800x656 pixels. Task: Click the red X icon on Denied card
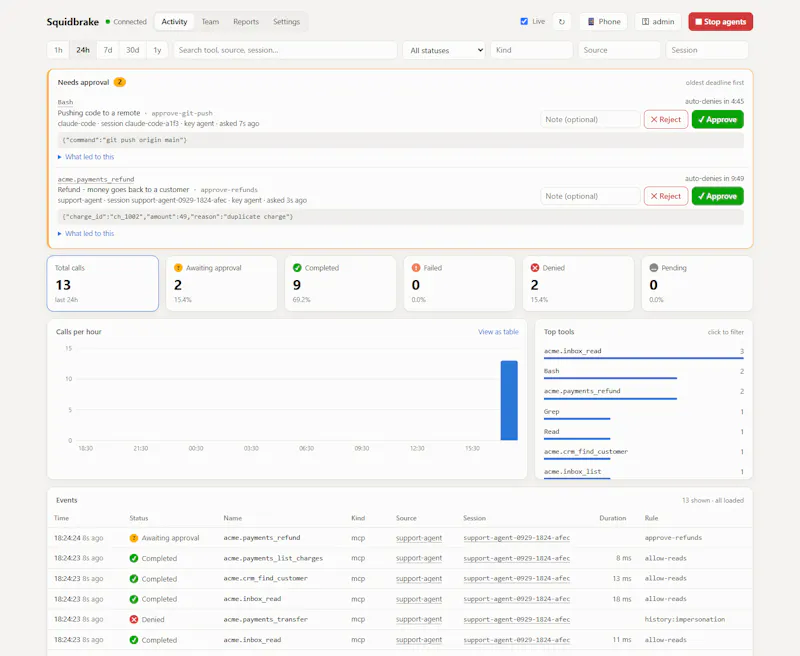535,268
